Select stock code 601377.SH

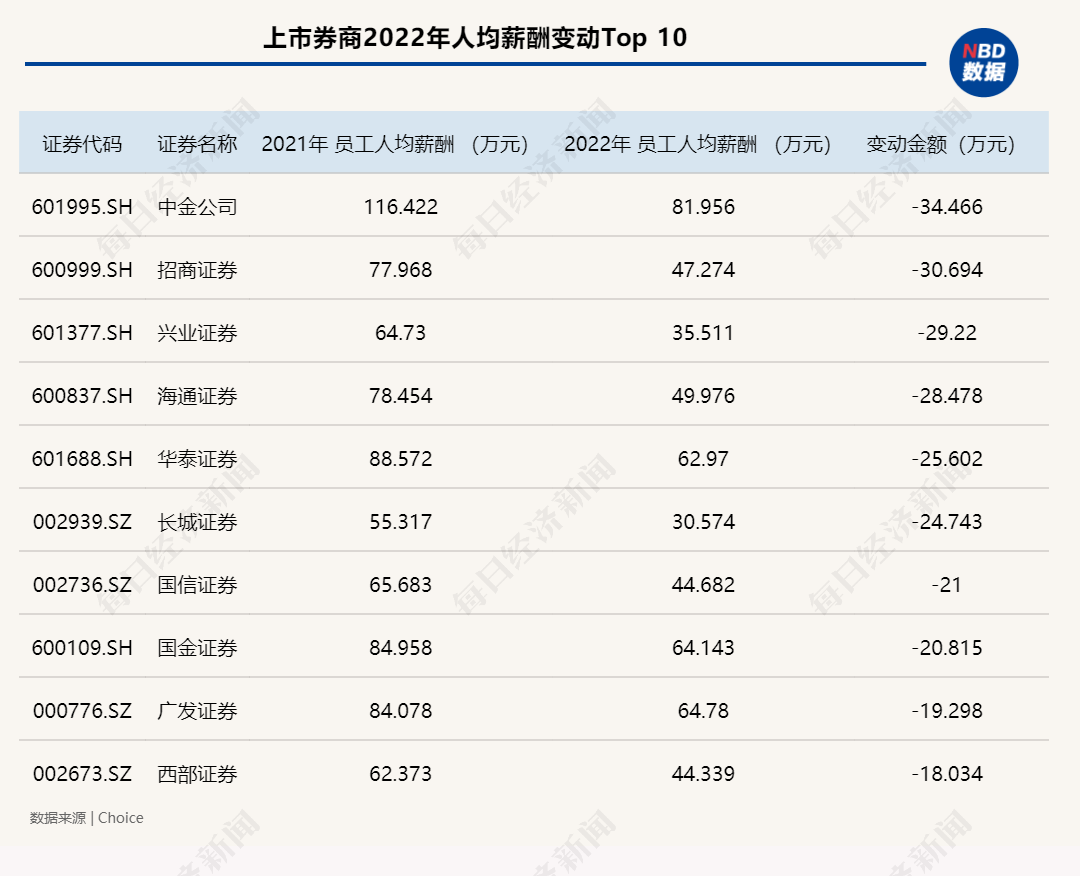(82, 333)
